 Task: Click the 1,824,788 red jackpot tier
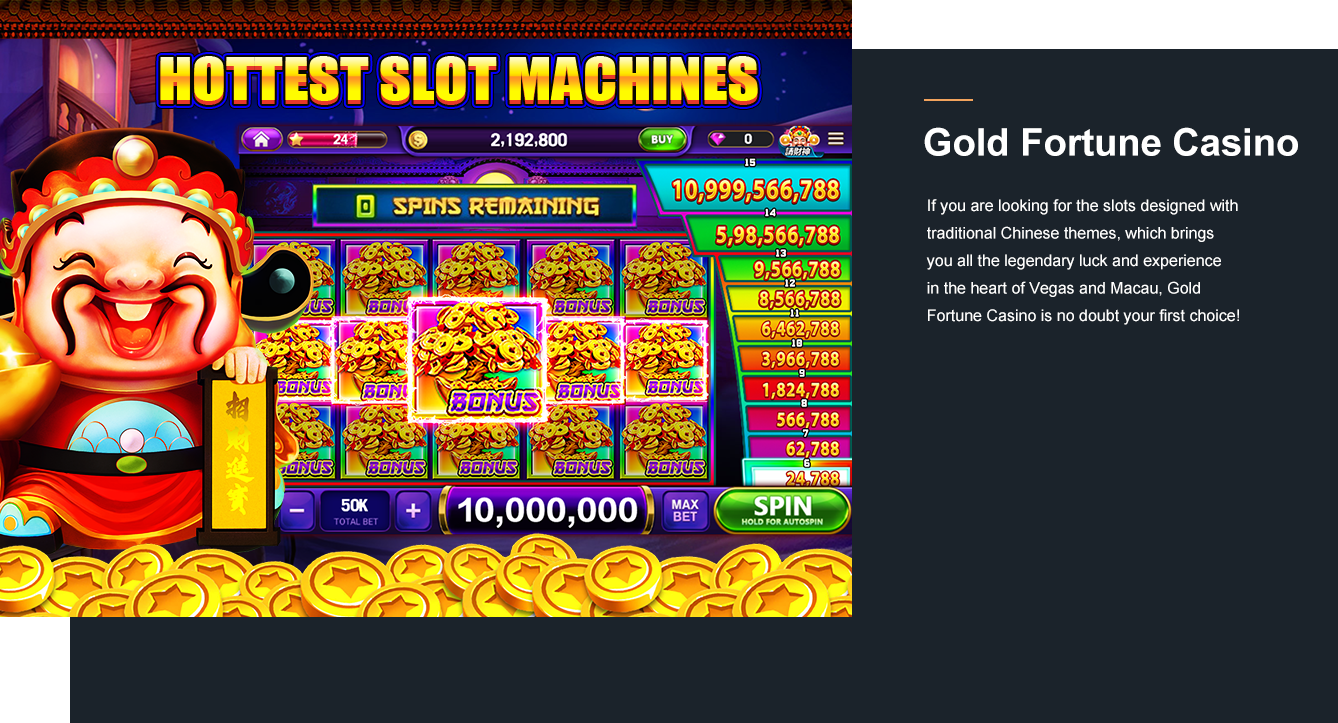(x=798, y=389)
